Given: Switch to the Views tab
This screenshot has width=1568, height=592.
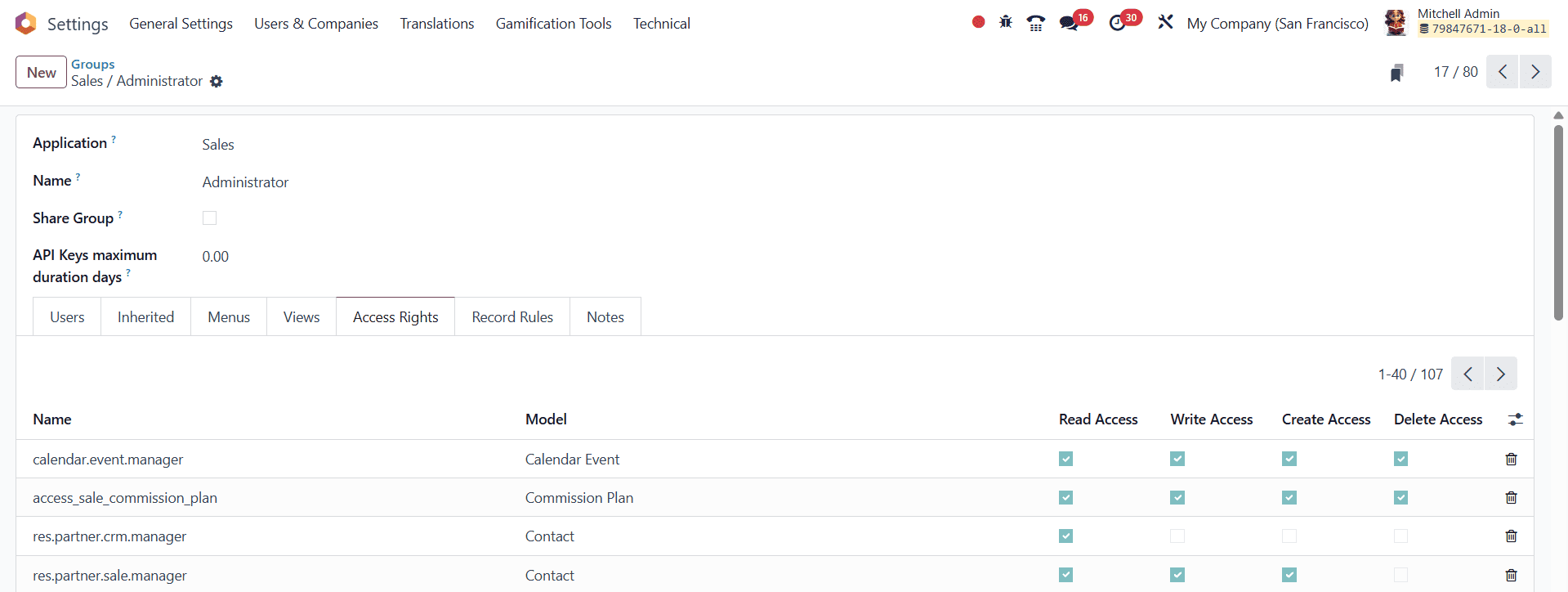Looking at the screenshot, I should [x=302, y=316].
